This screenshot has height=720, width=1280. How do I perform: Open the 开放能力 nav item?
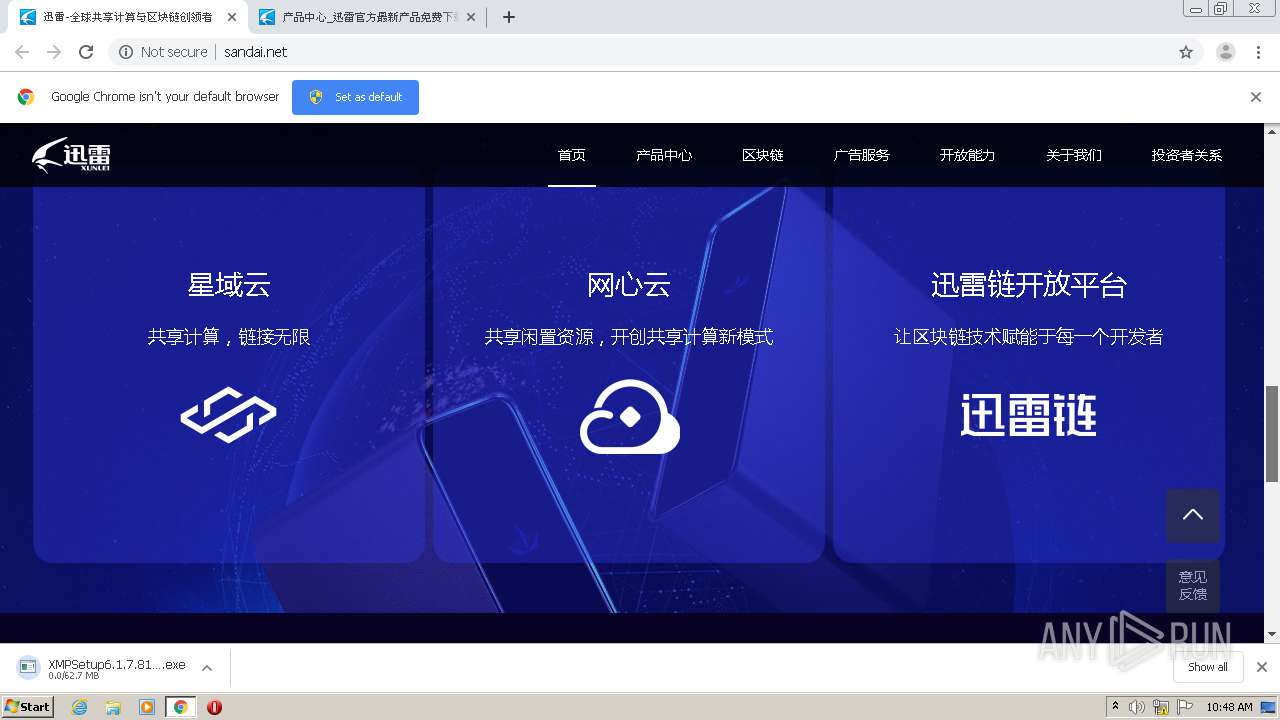967,155
